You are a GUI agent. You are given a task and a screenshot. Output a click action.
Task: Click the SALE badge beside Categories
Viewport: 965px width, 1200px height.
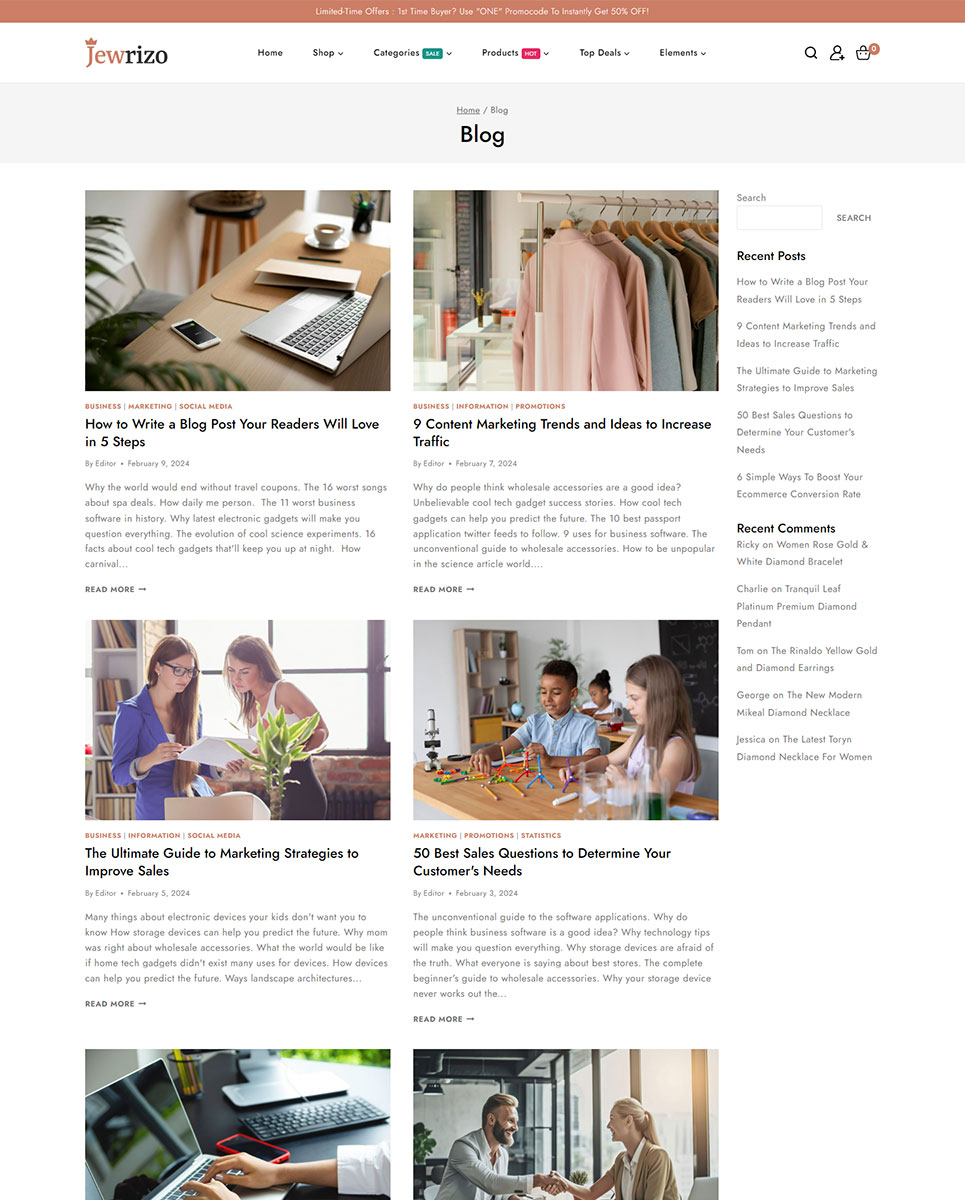(x=433, y=53)
